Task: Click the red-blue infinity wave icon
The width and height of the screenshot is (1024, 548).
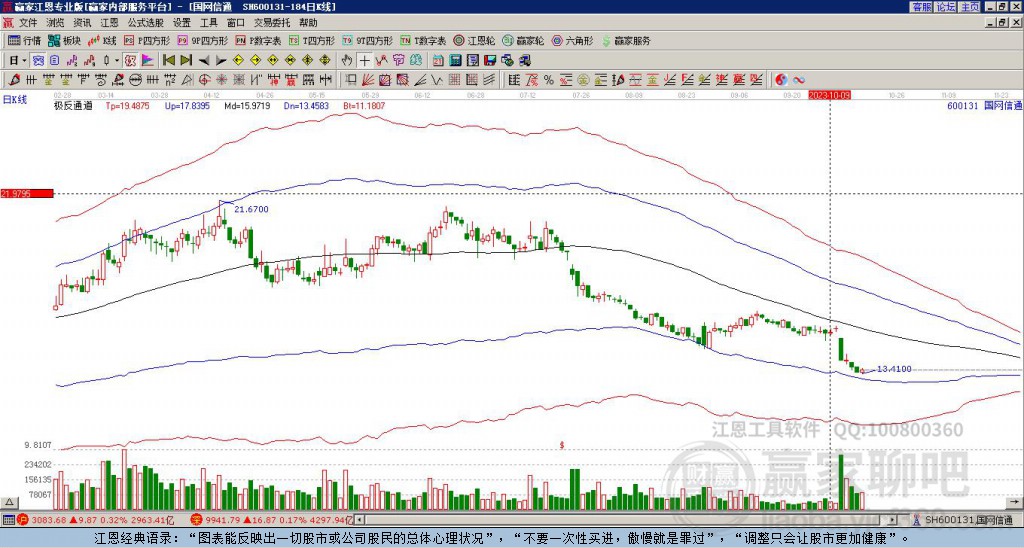Action: coord(799,80)
